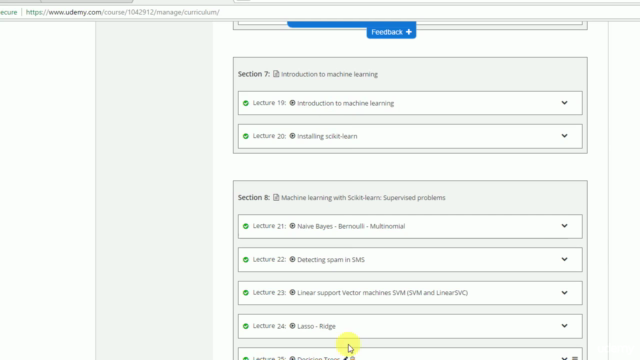Expand Lecture 24 Lasso - Ridge chevron
The height and width of the screenshot is (360, 640).
[x=564, y=326]
